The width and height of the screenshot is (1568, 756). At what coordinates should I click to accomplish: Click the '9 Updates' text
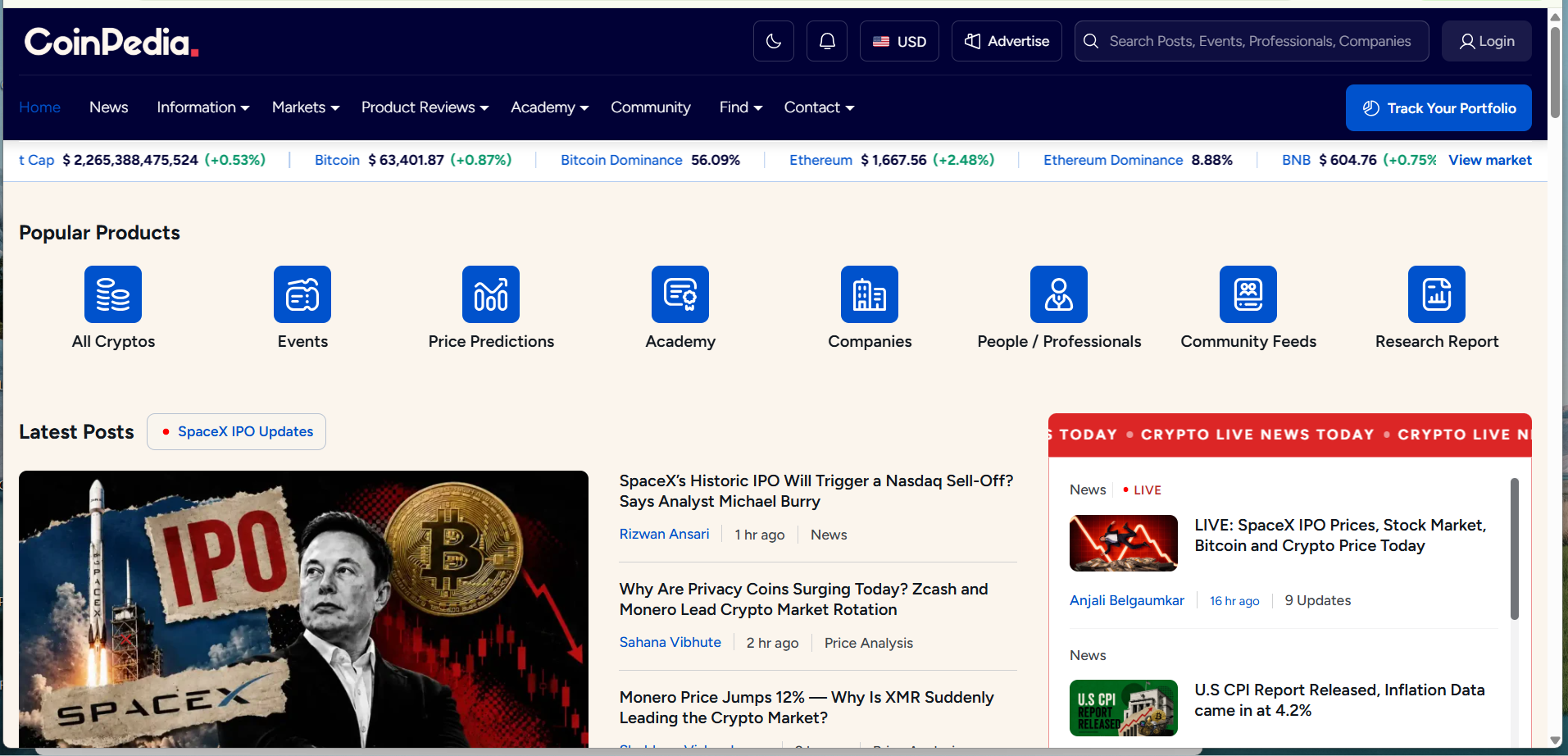(1317, 600)
